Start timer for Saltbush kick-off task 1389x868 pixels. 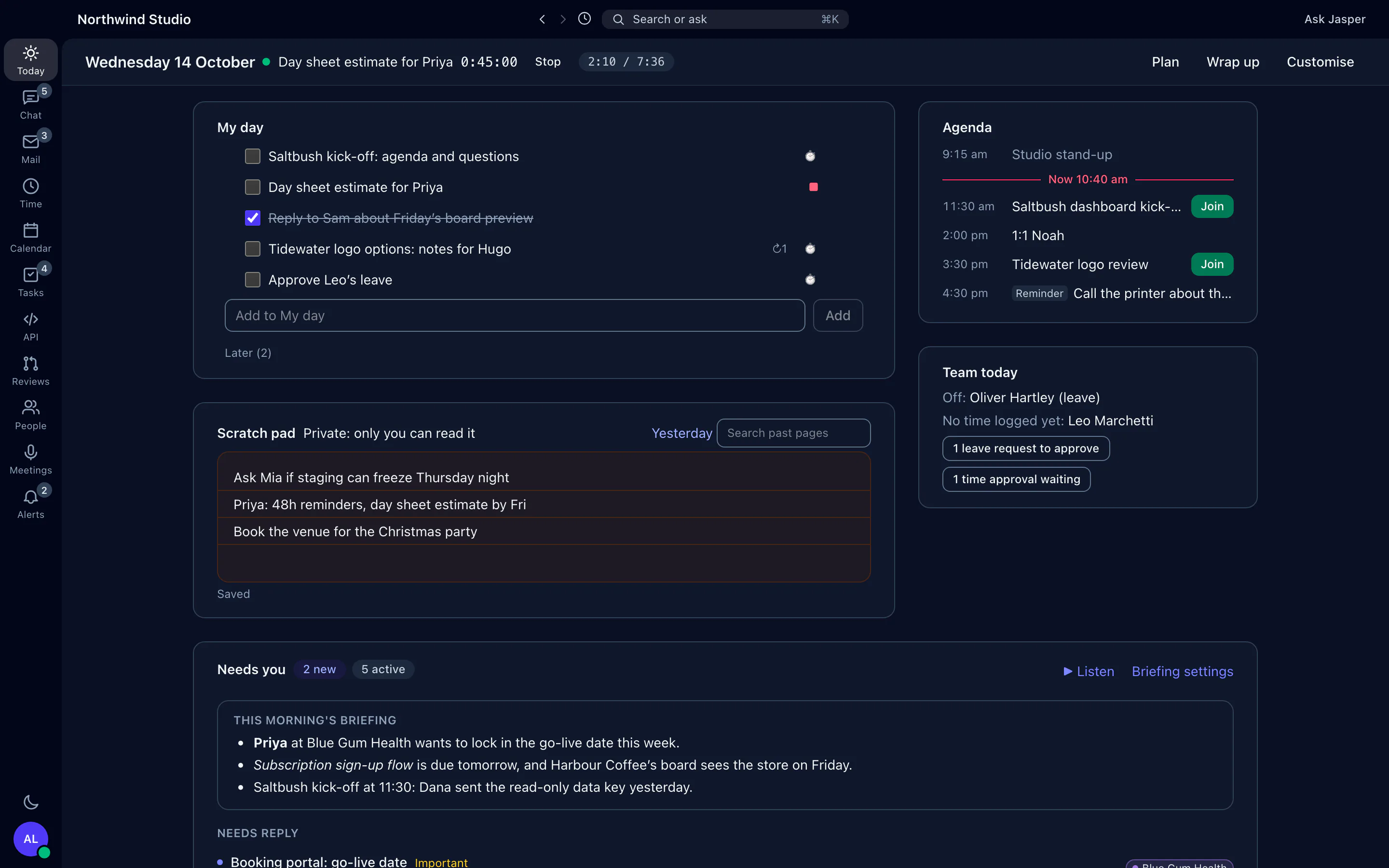[810, 156]
